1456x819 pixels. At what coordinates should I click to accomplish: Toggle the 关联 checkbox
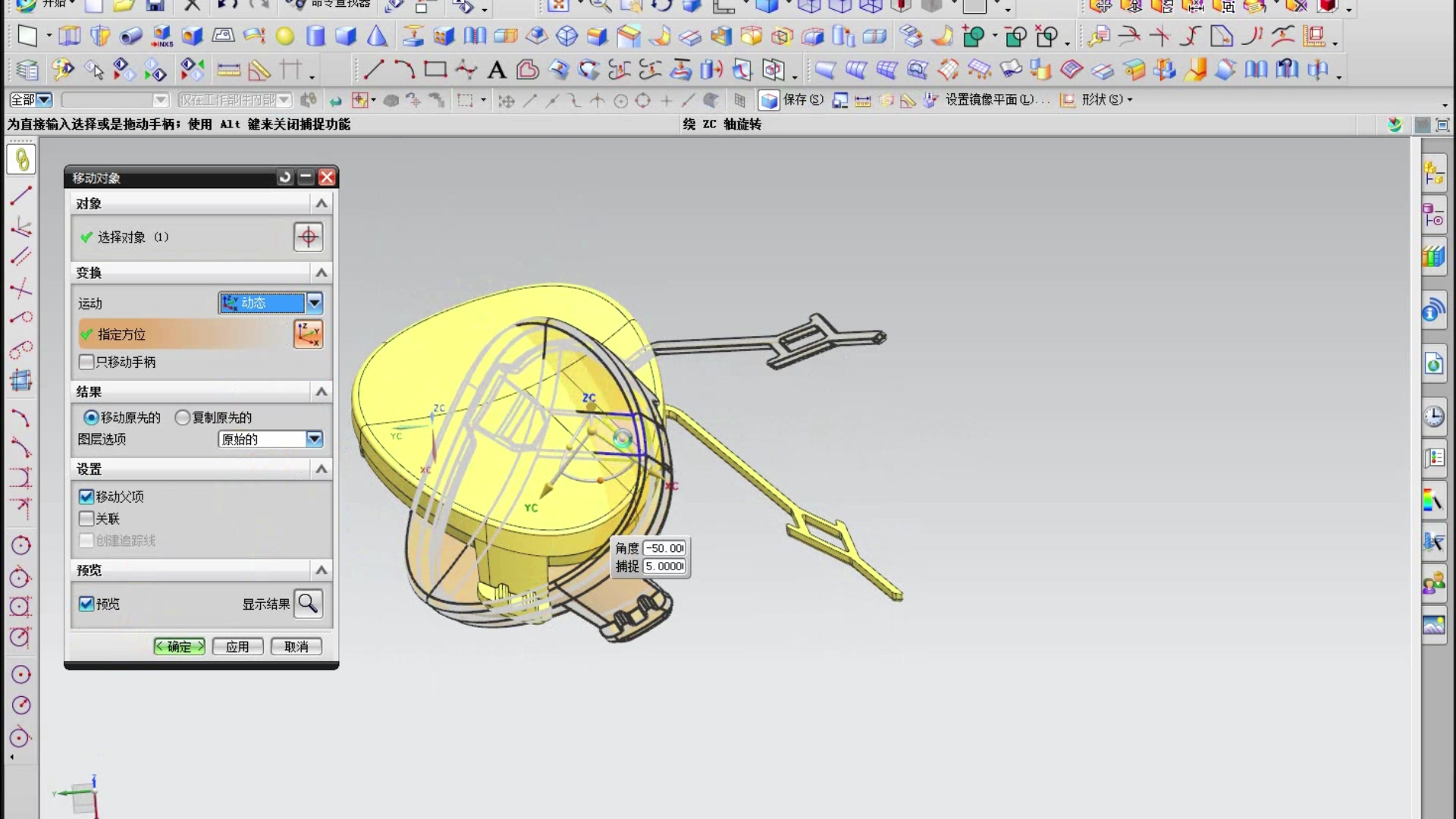pyautogui.click(x=86, y=519)
